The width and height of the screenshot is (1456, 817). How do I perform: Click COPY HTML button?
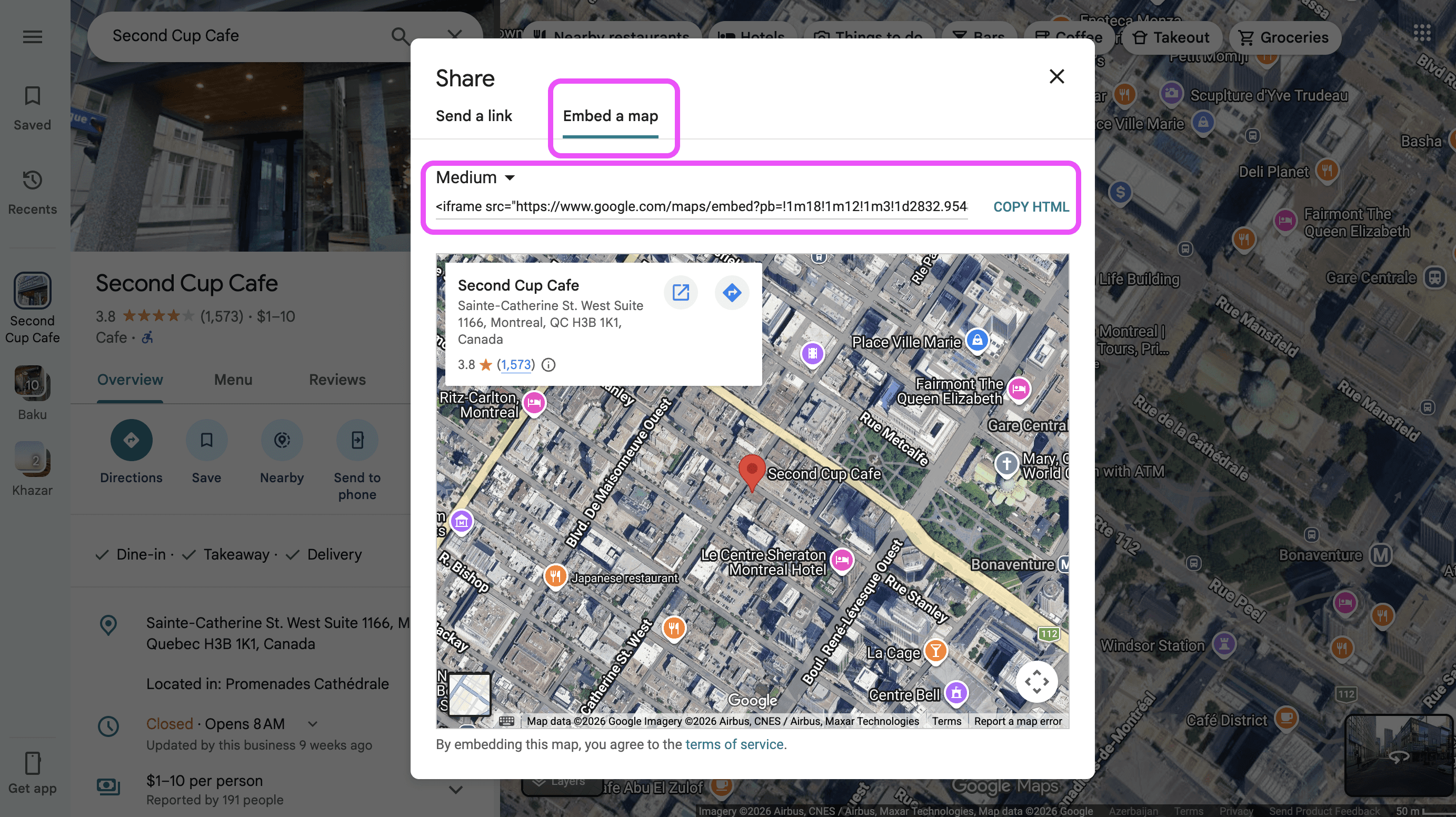1031,207
